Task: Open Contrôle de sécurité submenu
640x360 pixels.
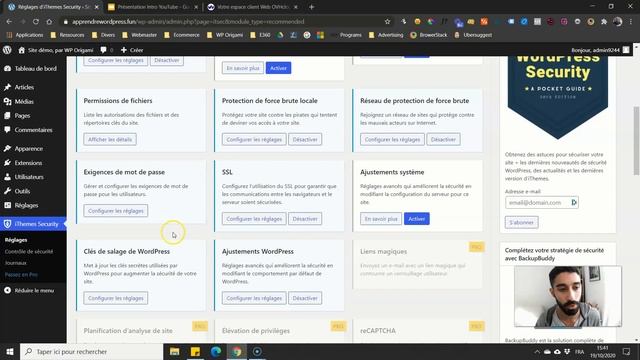Action: [29, 251]
